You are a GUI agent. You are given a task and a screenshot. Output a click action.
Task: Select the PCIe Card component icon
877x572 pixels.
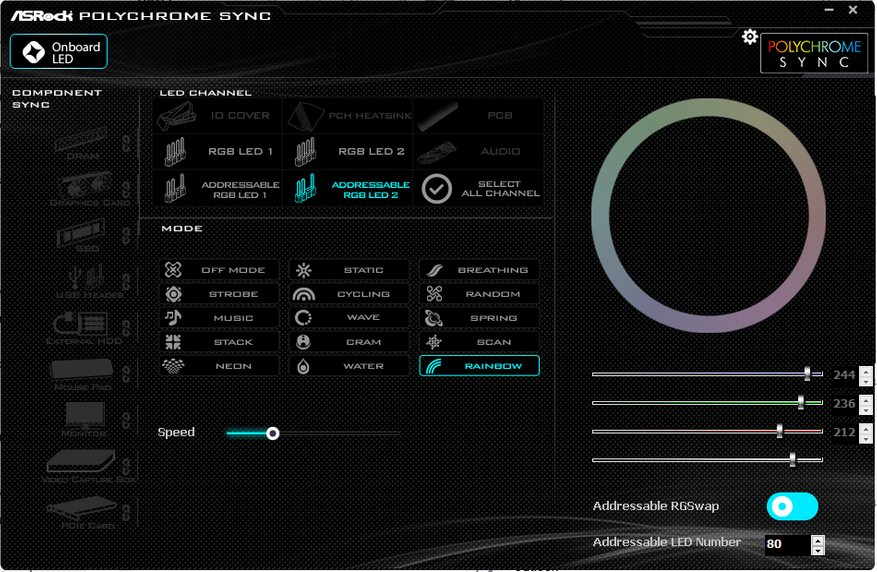pos(82,507)
